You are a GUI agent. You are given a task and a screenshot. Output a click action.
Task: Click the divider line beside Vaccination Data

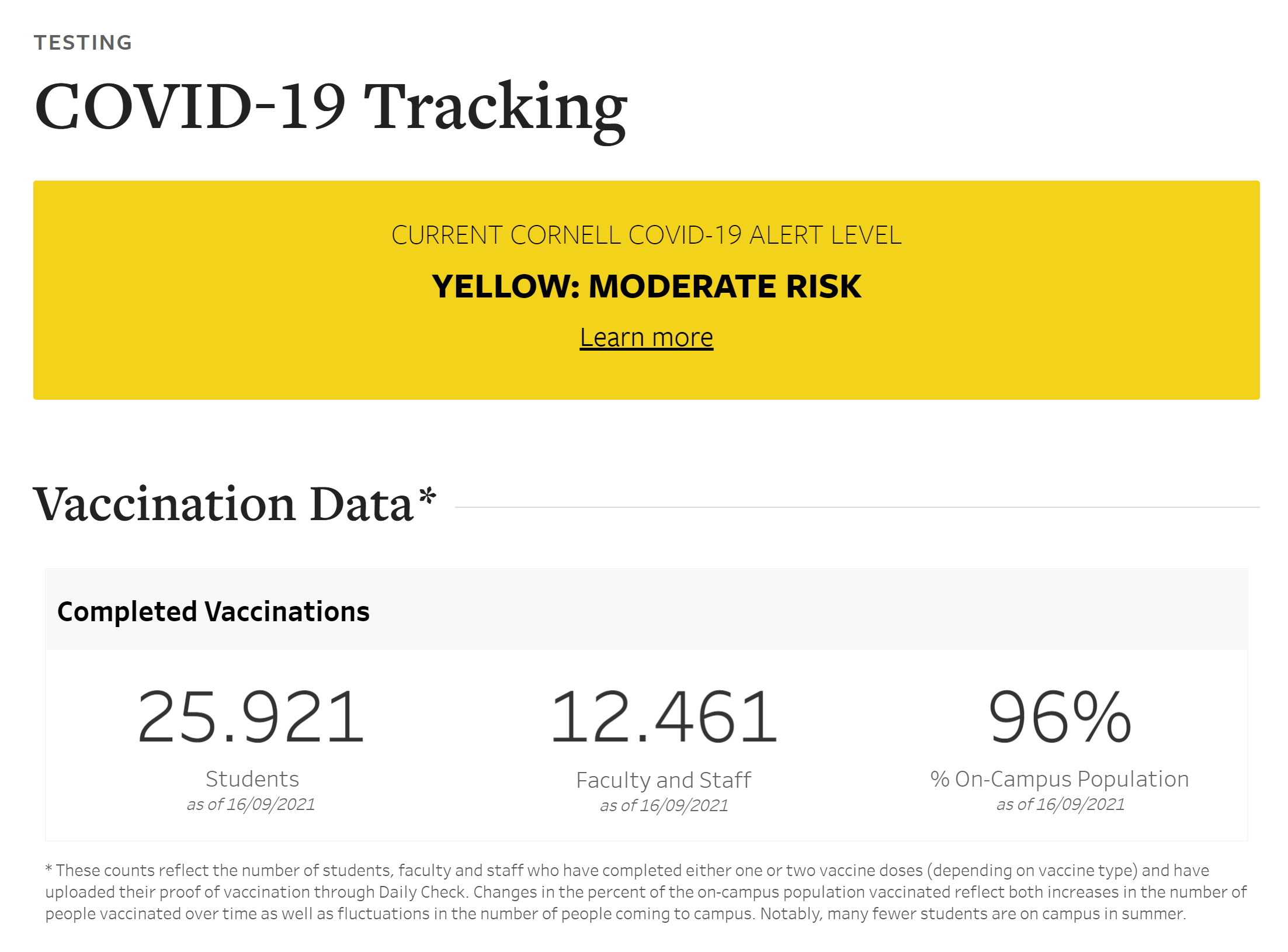point(856,507)
